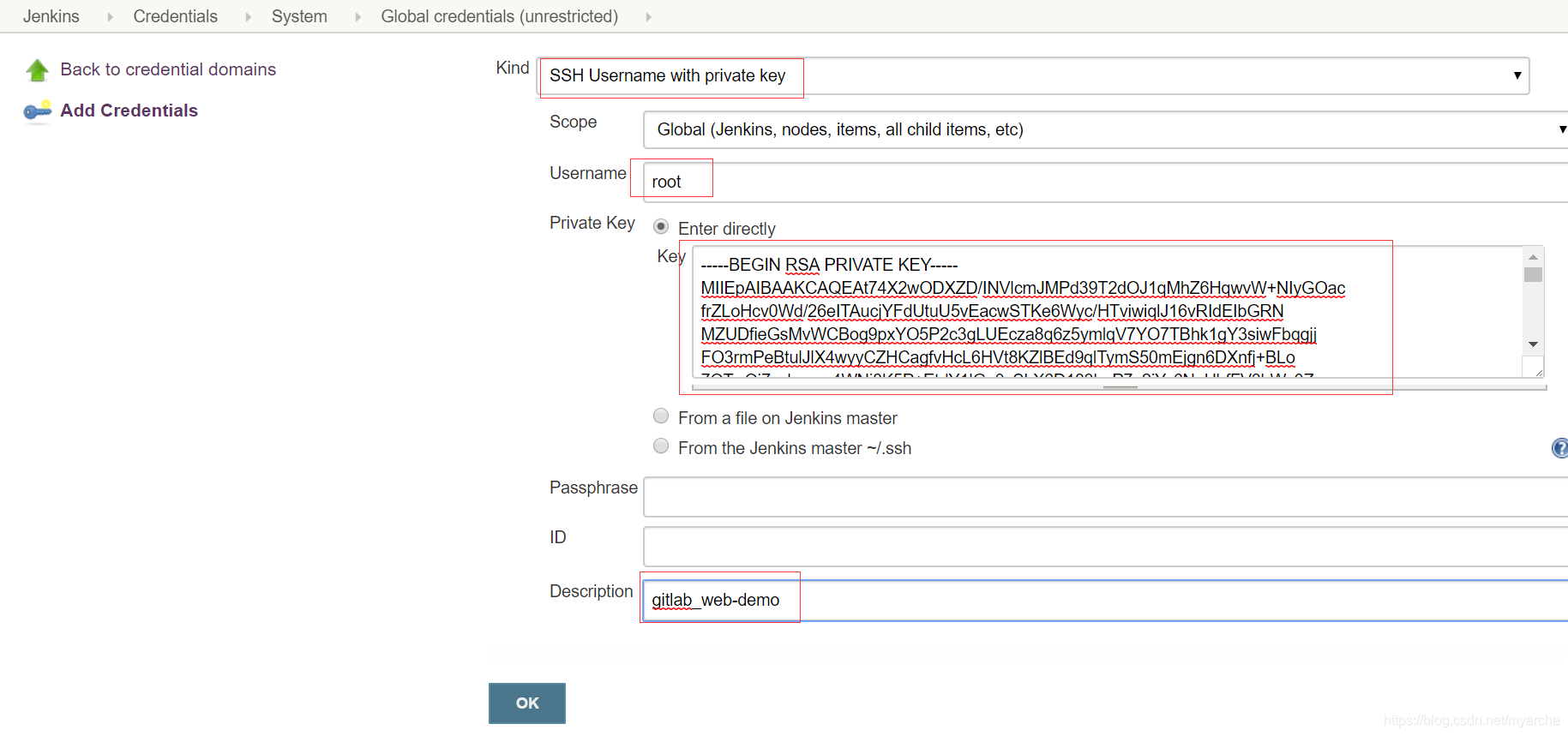Screen dimensions: 1568x736
Task: Click Add Credentials link
Action: (x=129, y=111)
